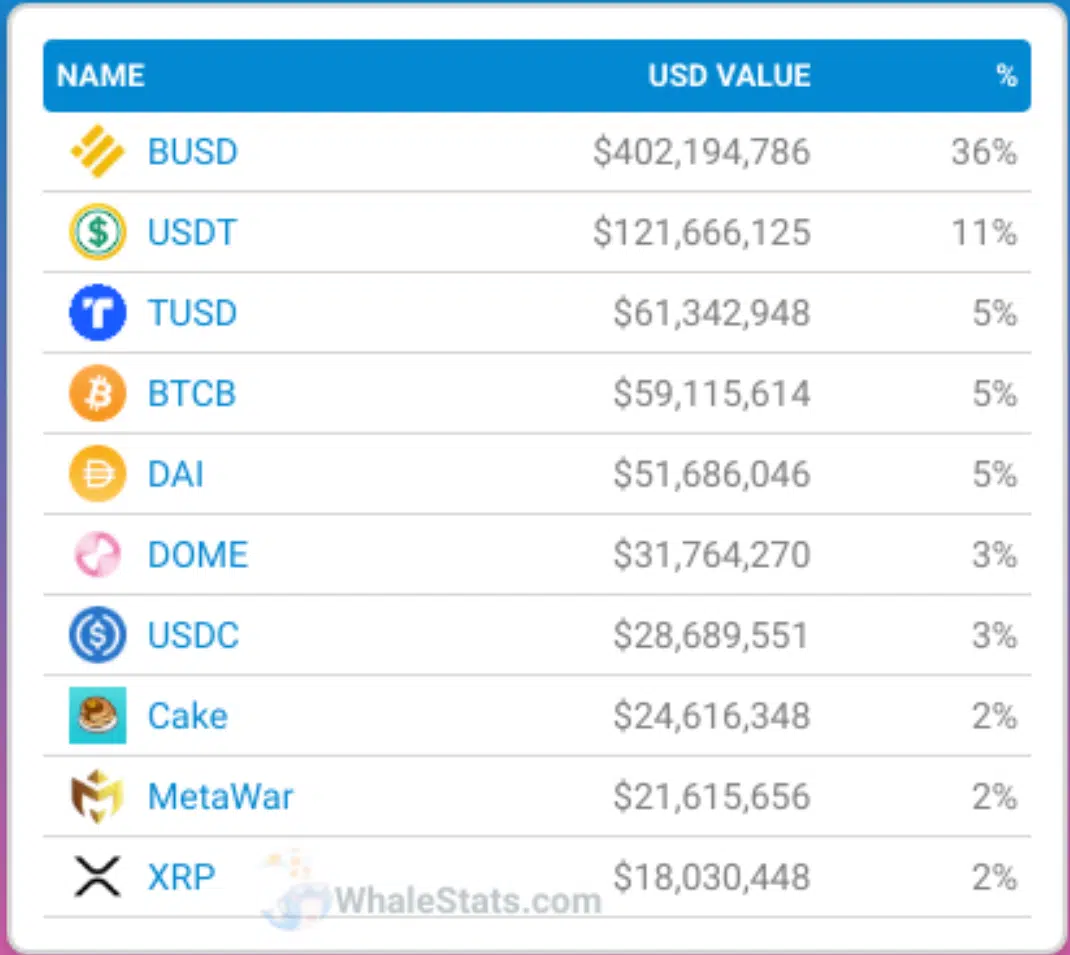Click the DOME pink icon
Image resolution: width=1070 pixels, height=955 pixels.
pyautogui.click(x=97, y=555)
